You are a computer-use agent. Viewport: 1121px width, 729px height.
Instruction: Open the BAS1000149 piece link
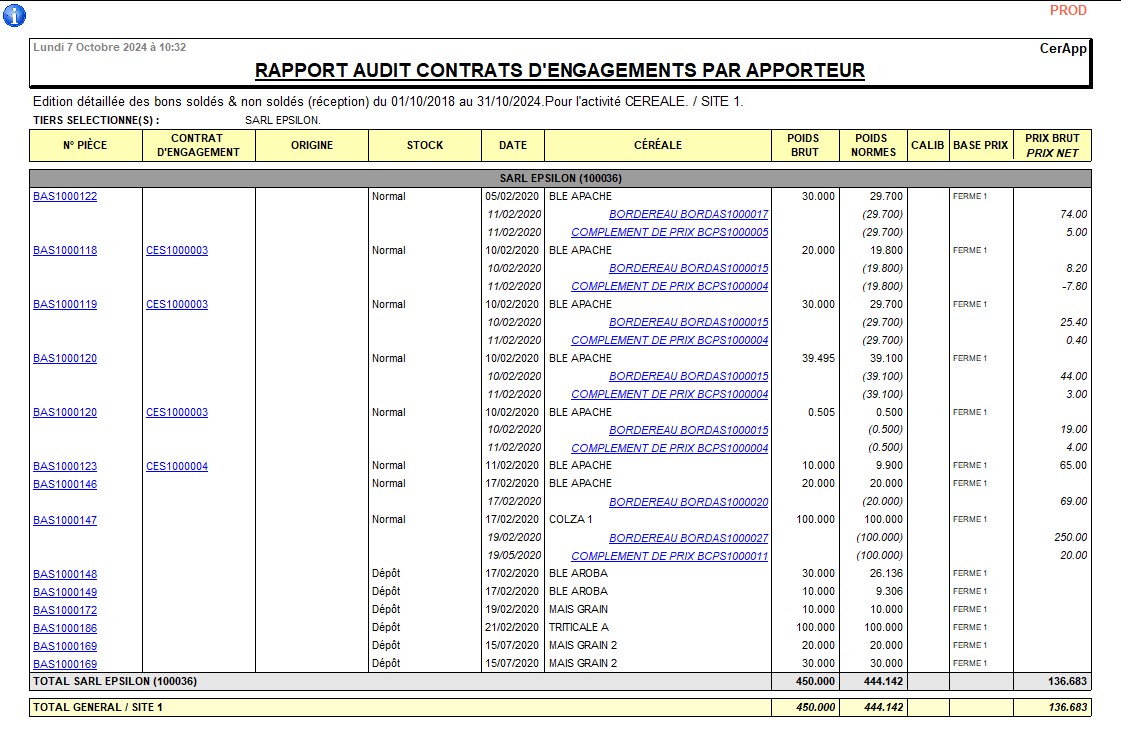click(65, 593)
